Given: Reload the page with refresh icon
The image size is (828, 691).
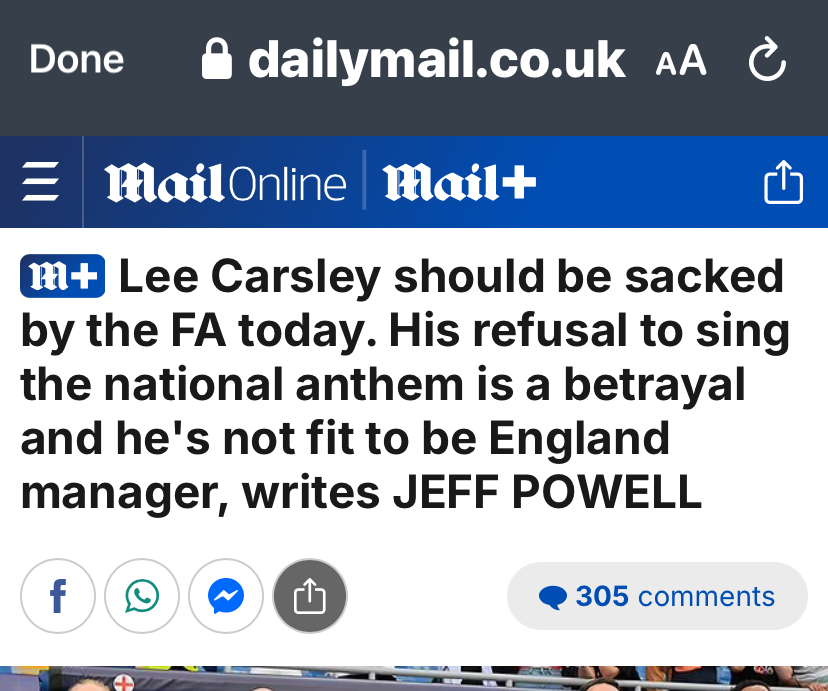Looking at the screenshot, I should coord(767,59).
